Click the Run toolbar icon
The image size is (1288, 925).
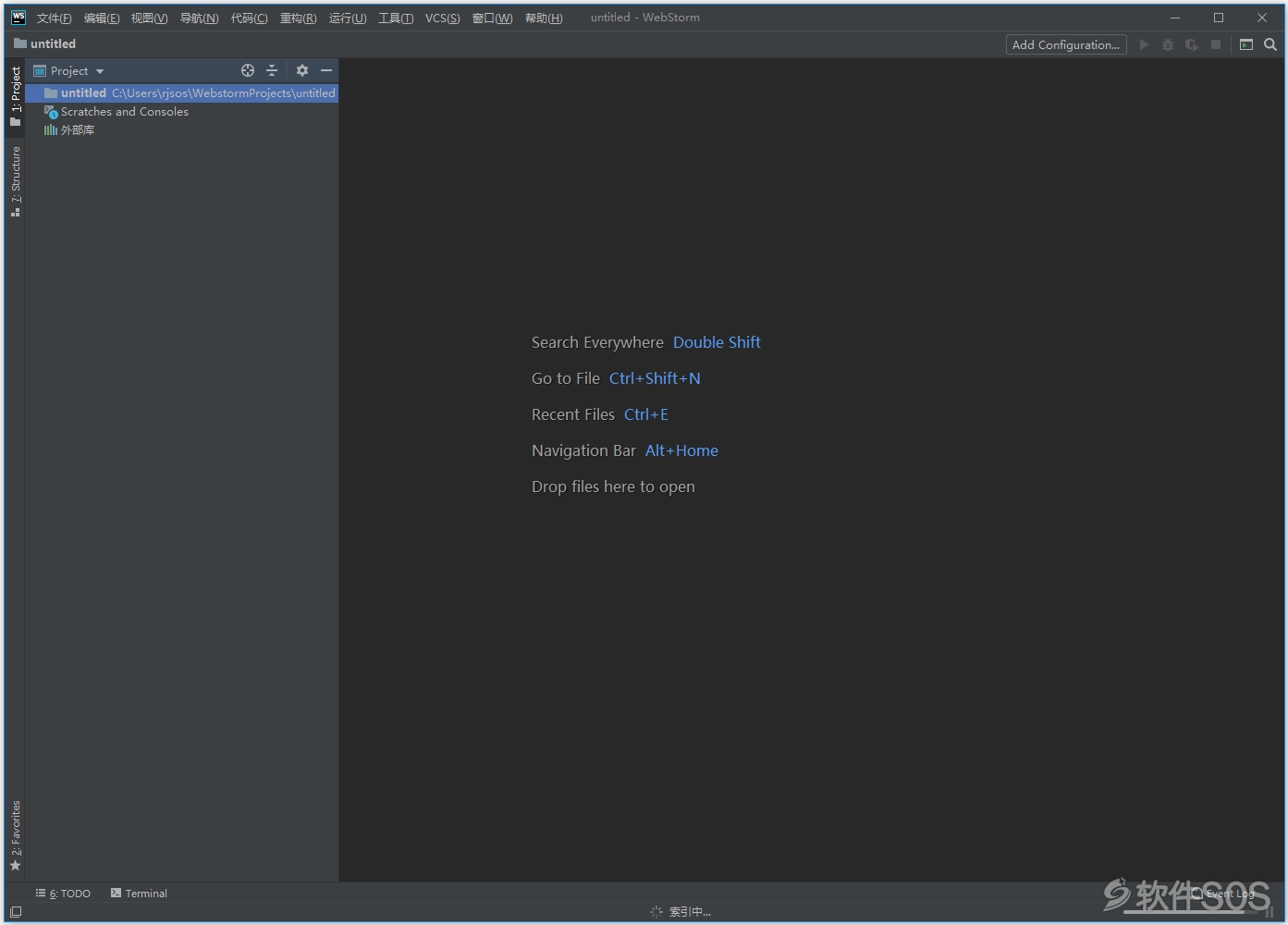1145,44
